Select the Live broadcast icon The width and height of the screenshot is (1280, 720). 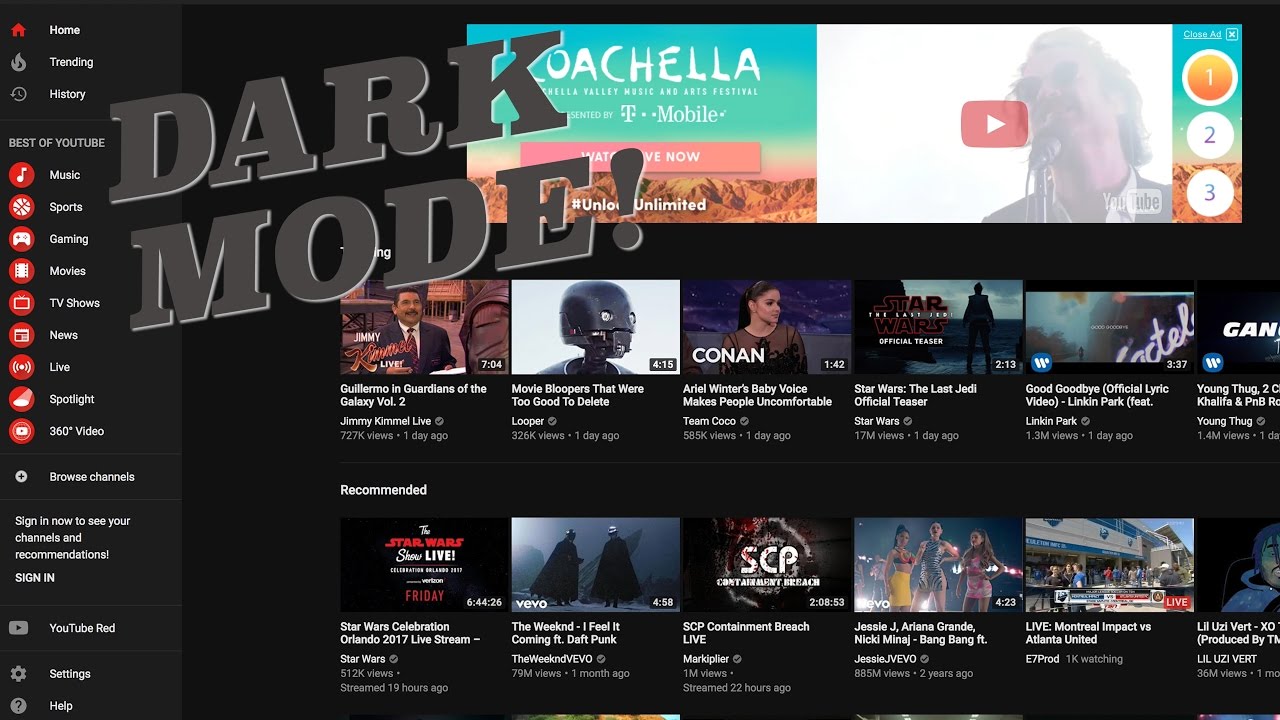pos(21,367)
